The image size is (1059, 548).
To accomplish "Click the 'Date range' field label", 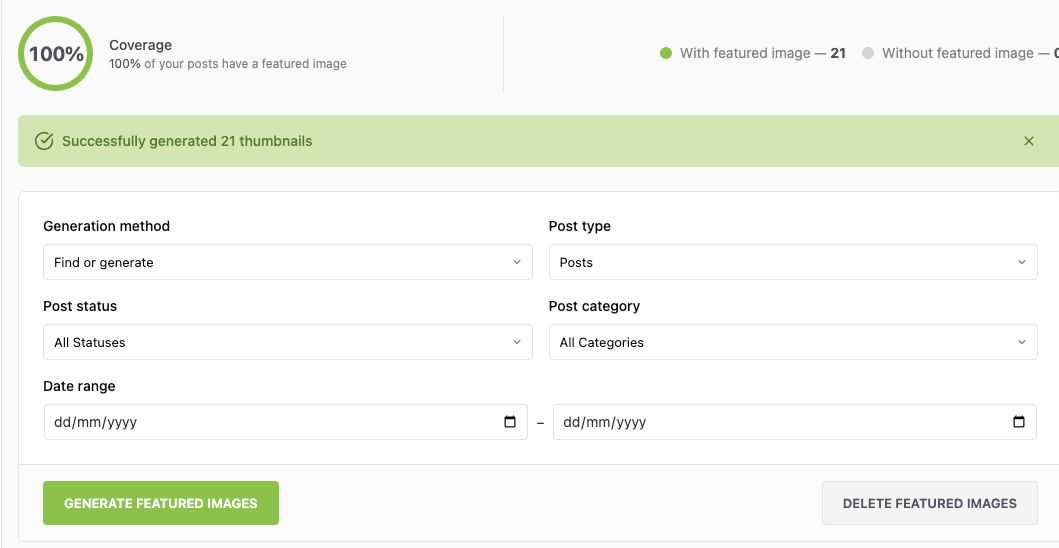I will click(x=79, y=386).
